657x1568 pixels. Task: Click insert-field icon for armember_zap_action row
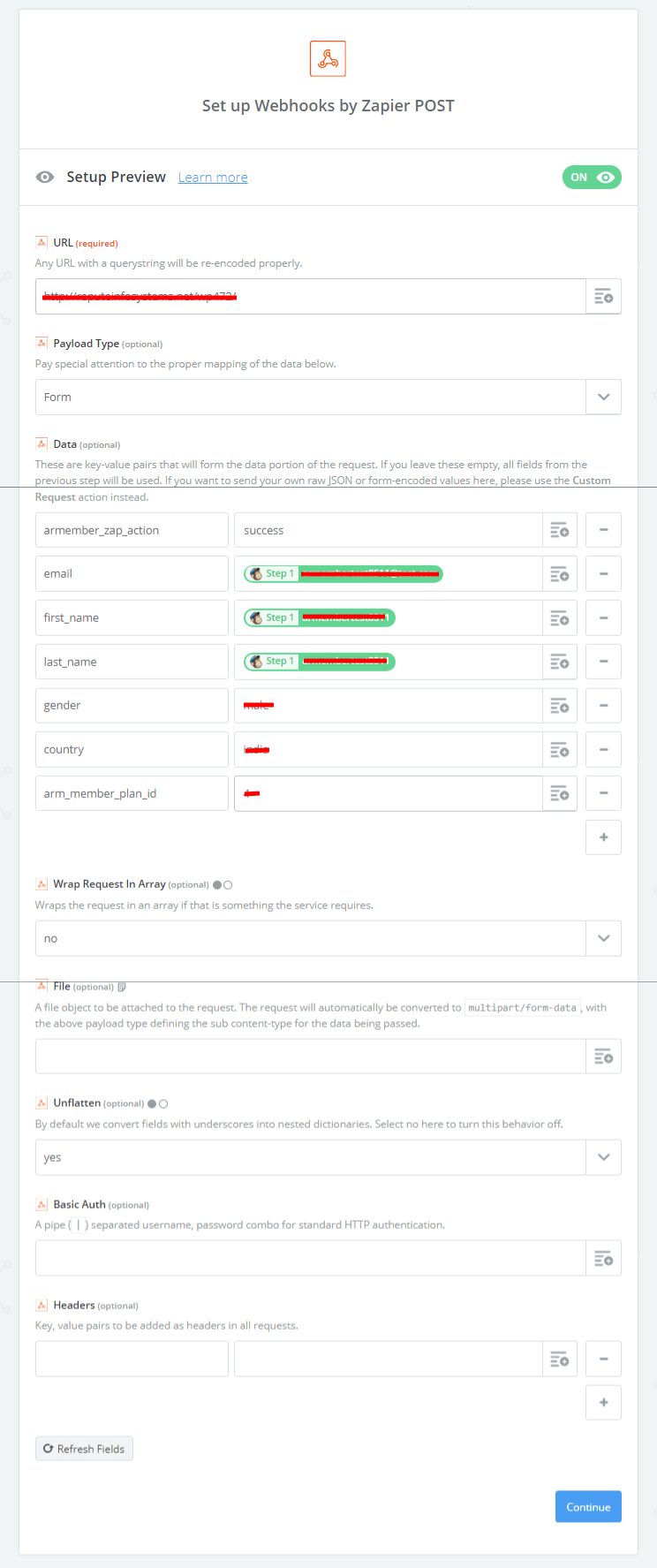[x=559, y=530]
